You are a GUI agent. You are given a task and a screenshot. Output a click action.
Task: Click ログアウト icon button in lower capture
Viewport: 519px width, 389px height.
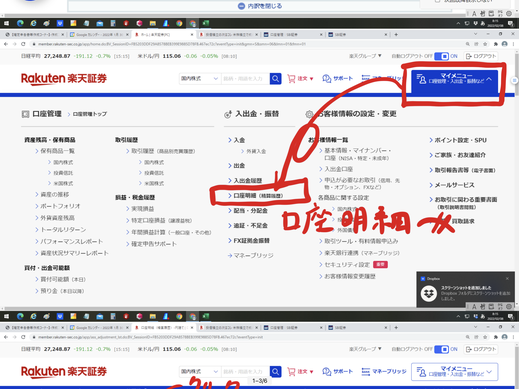(481, 349)
